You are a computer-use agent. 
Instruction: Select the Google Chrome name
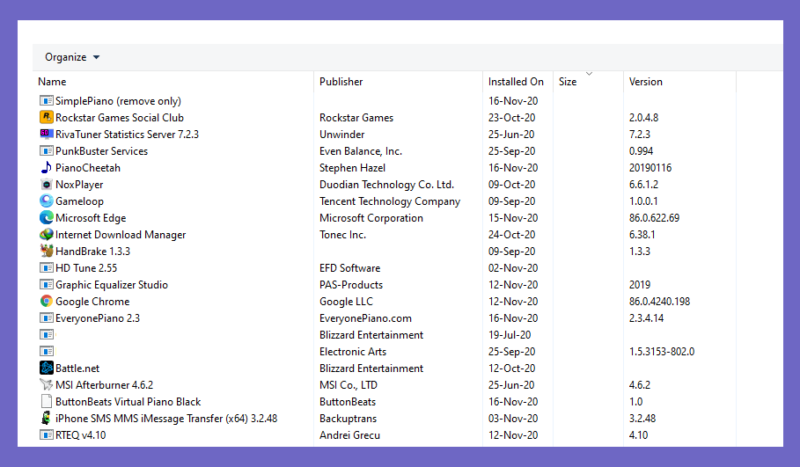[x=92, y=302]
